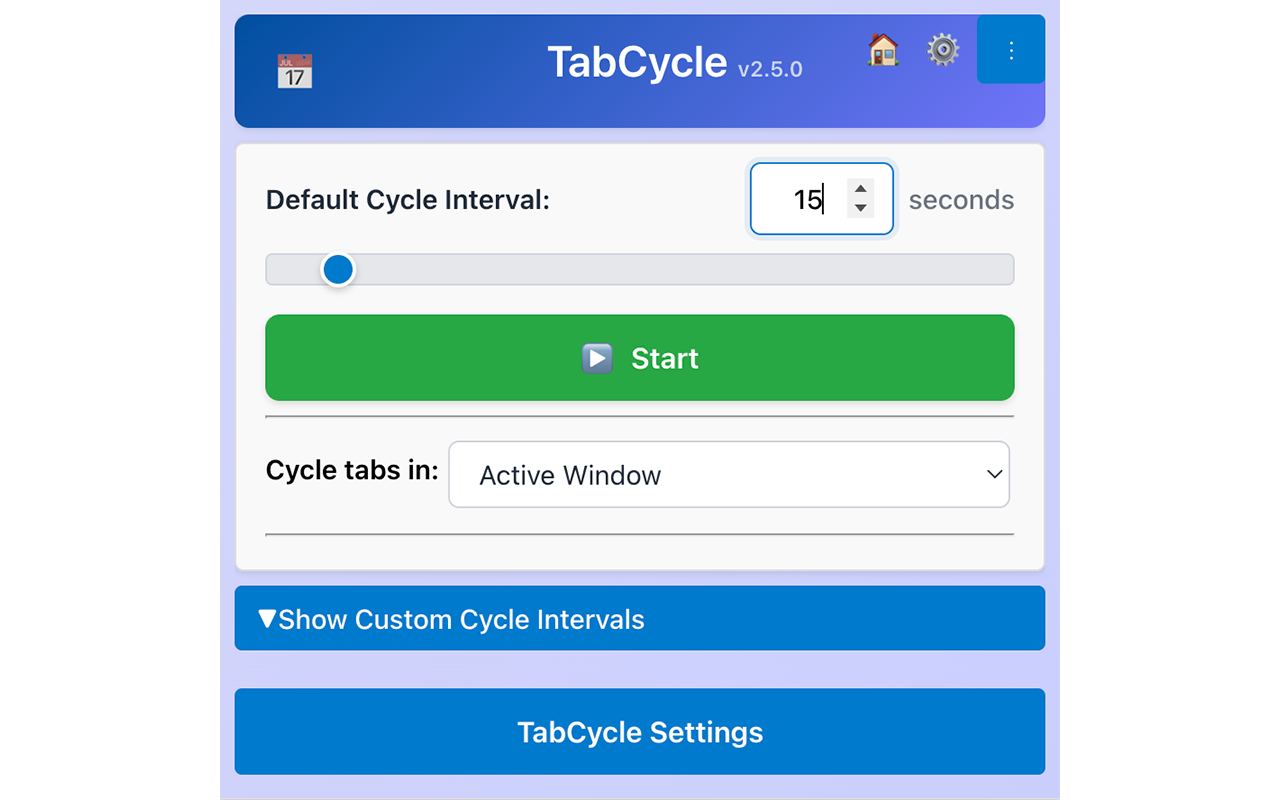Image resolution: width=1280 pixels, height=800 pixels.
Task: Increase the interval with the up arrow
Action: tap(860, 188)
